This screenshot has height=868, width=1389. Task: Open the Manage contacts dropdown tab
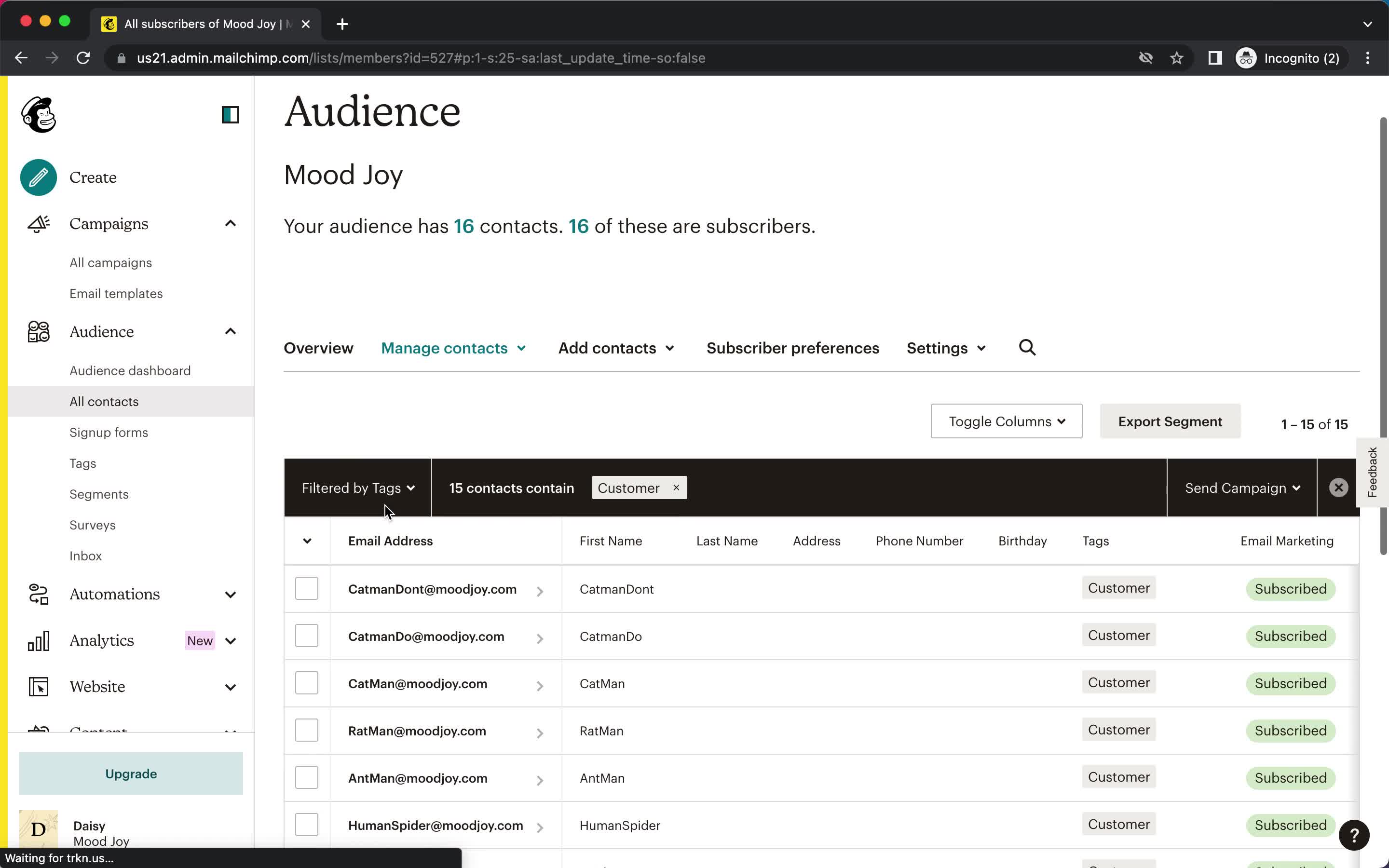point(453,348)
